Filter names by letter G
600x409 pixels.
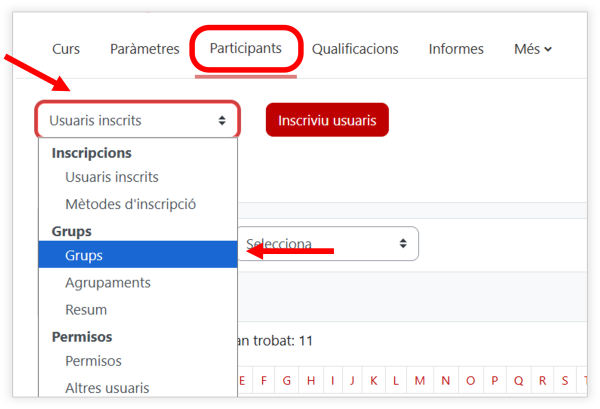coord(287,381)
